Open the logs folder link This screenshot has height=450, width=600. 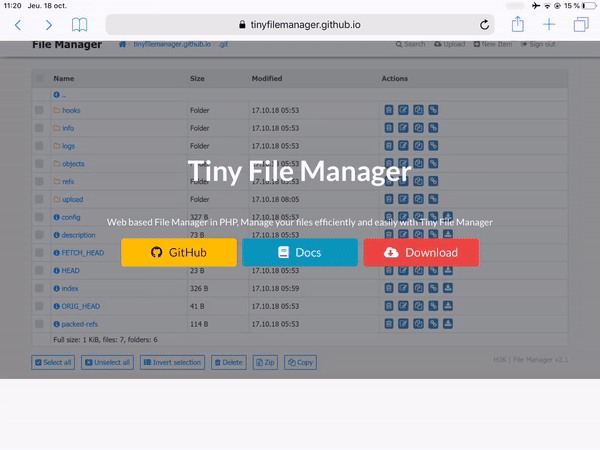(x=68, y=146)
